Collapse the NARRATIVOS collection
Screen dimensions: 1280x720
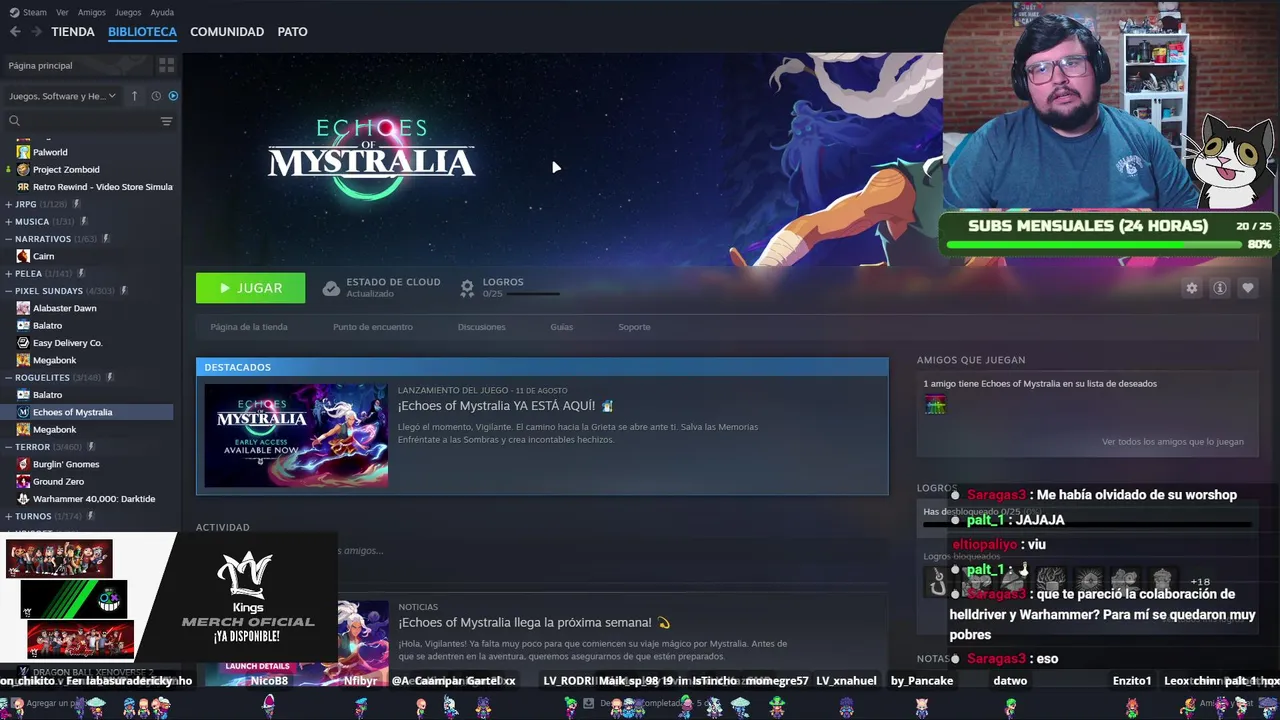tap(8, 239)
